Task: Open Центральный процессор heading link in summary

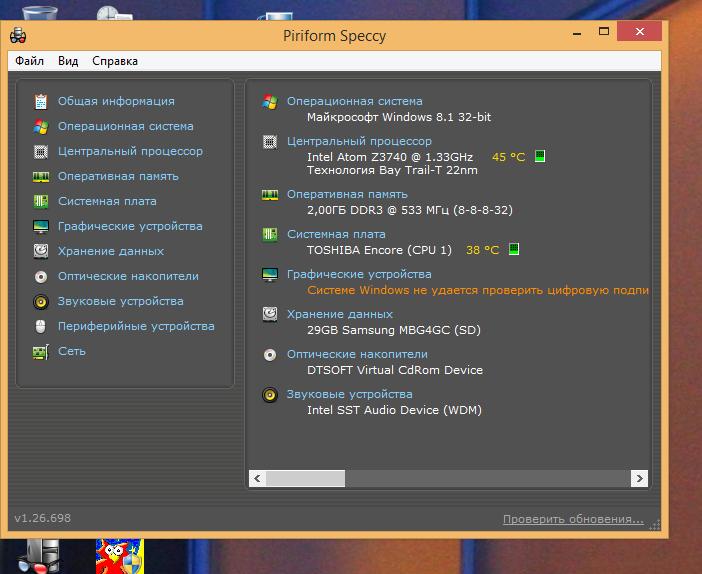Action: 360,142
